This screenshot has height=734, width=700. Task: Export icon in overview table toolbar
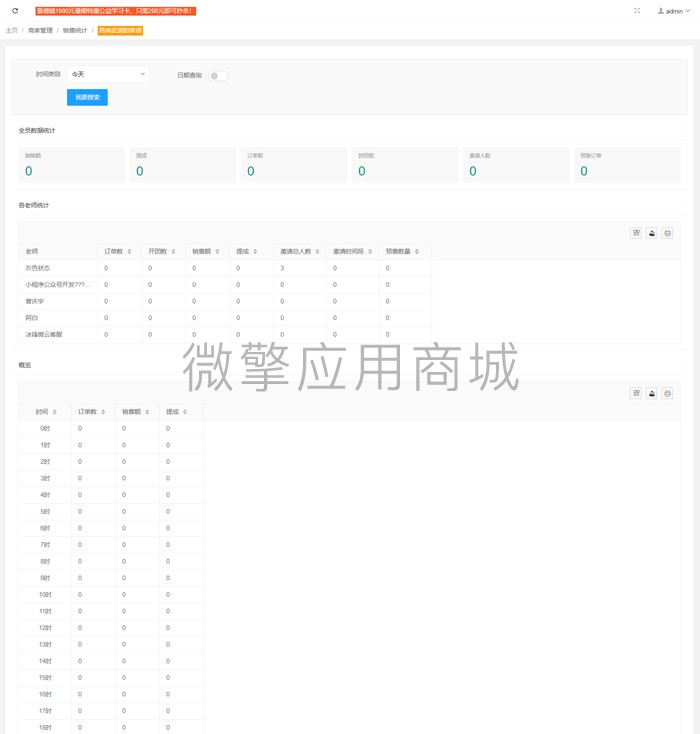coord(652,393)
